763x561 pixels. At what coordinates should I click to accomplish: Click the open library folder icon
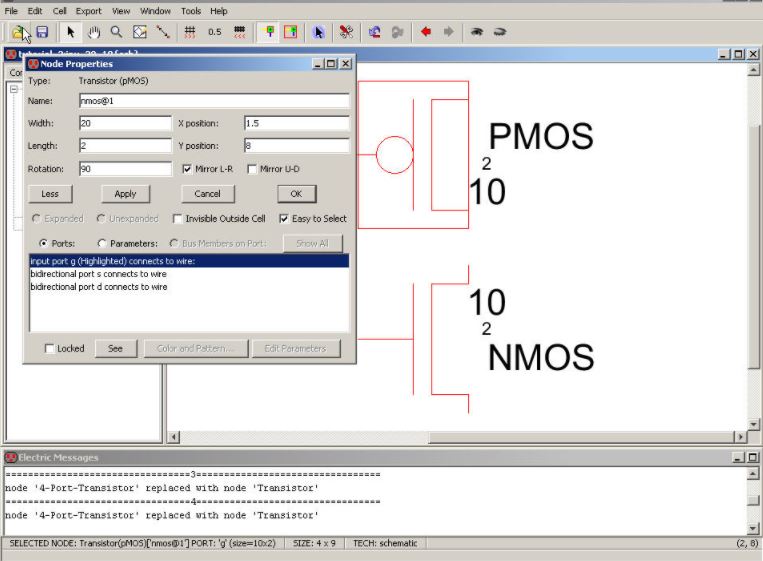point(22,32)
